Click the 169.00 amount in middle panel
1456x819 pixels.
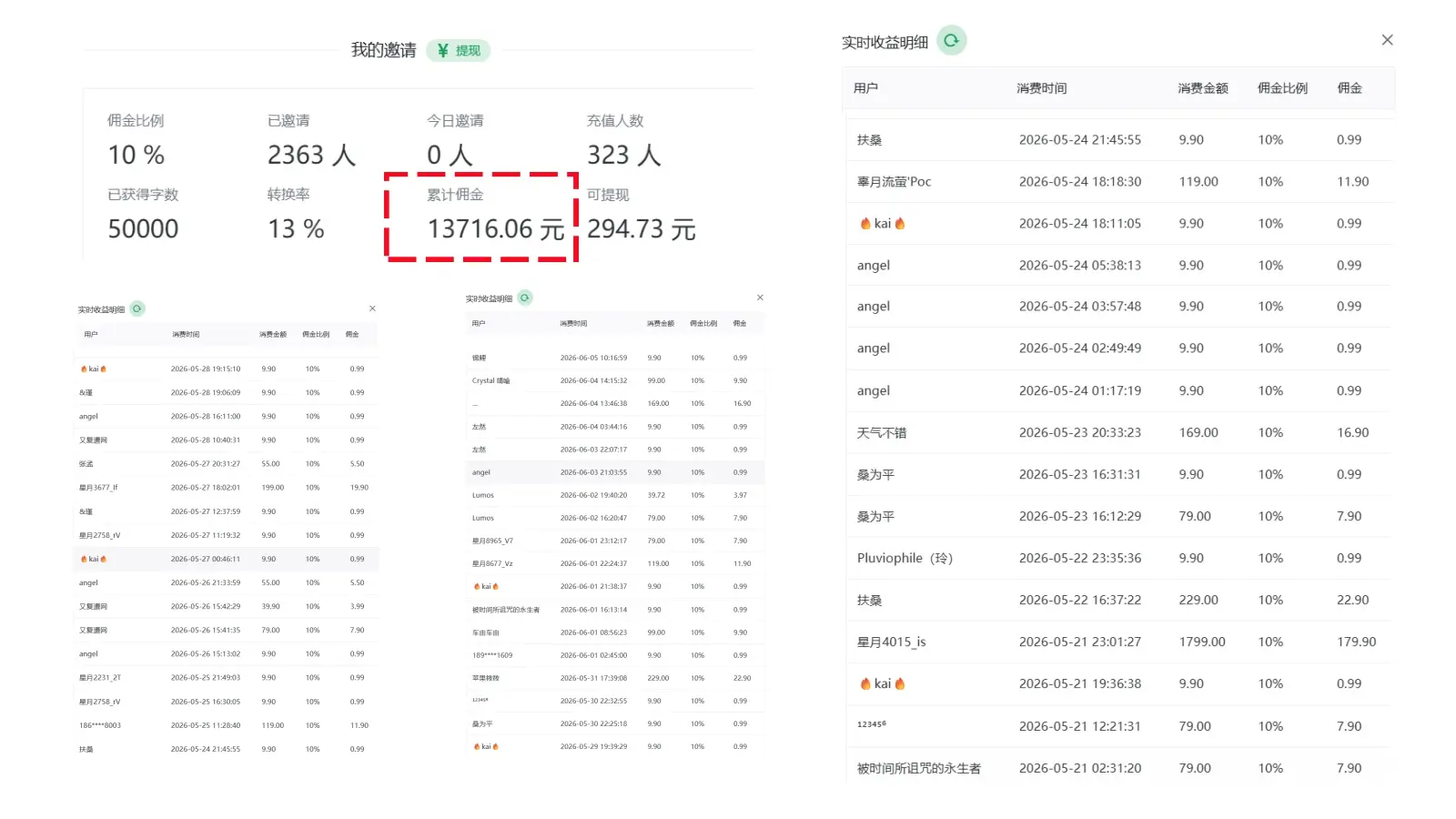coord(658,404)
